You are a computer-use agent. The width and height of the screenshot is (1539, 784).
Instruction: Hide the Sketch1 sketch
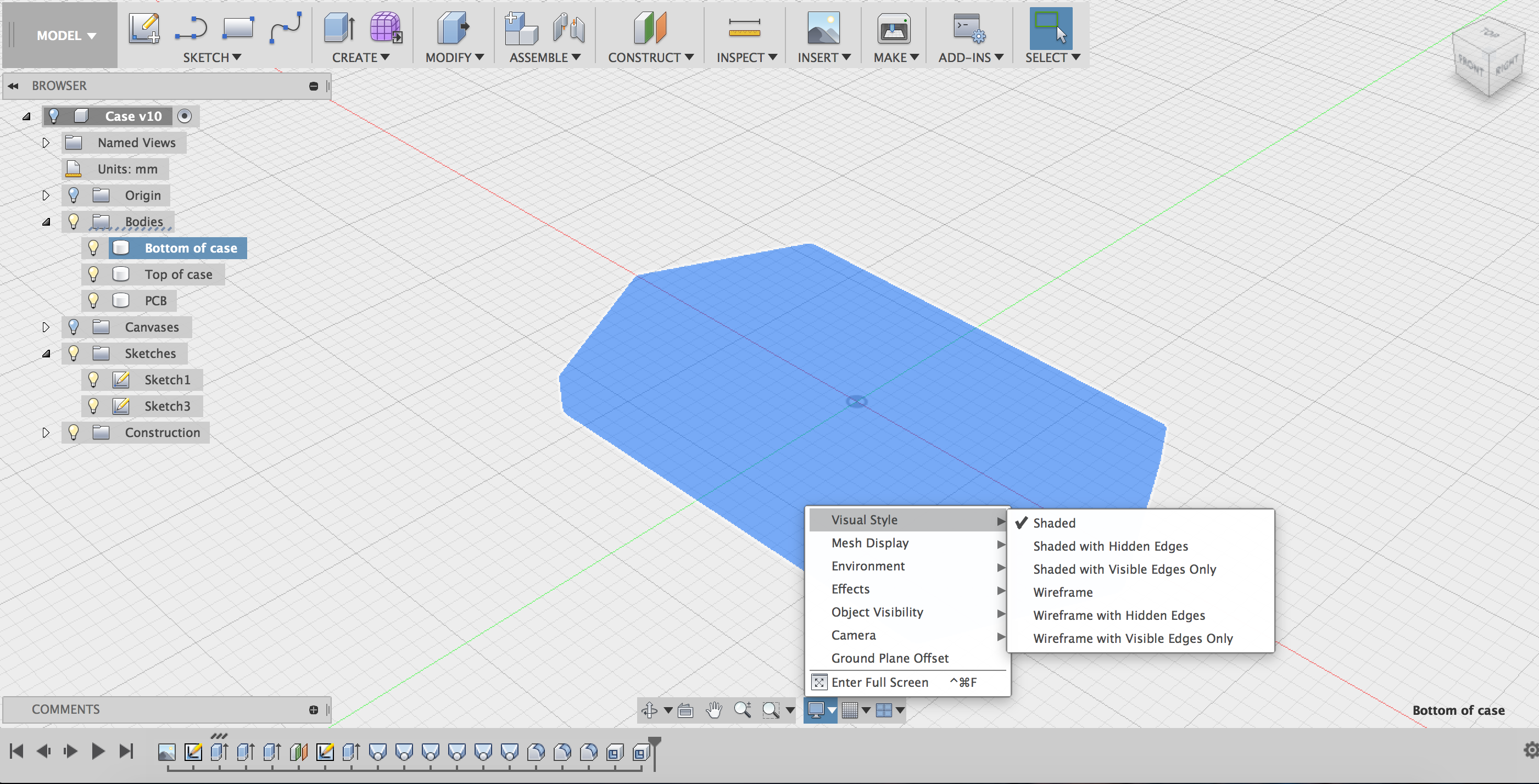[x=93, y=379]
